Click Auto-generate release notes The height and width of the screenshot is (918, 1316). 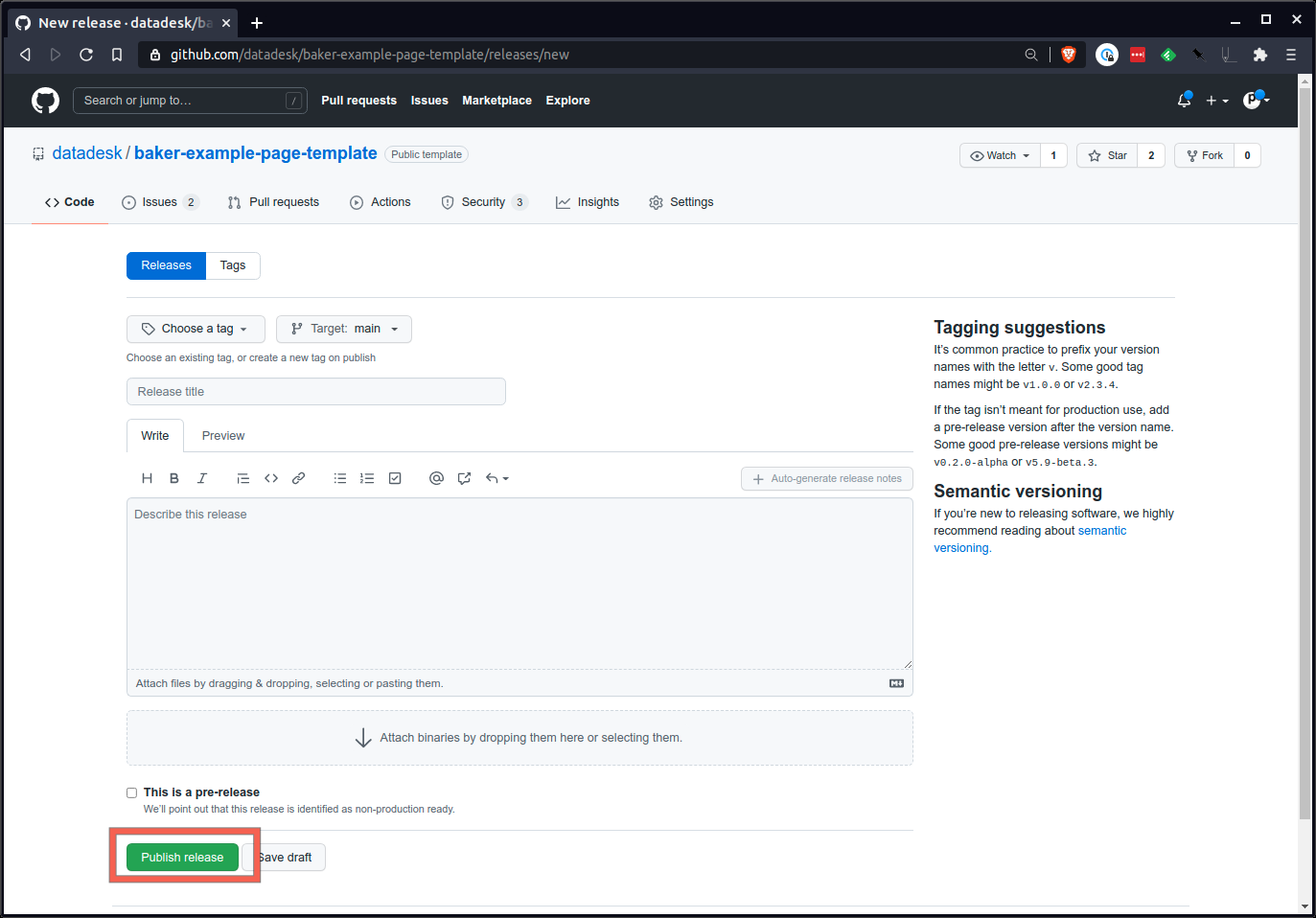[x=826, y=478]
